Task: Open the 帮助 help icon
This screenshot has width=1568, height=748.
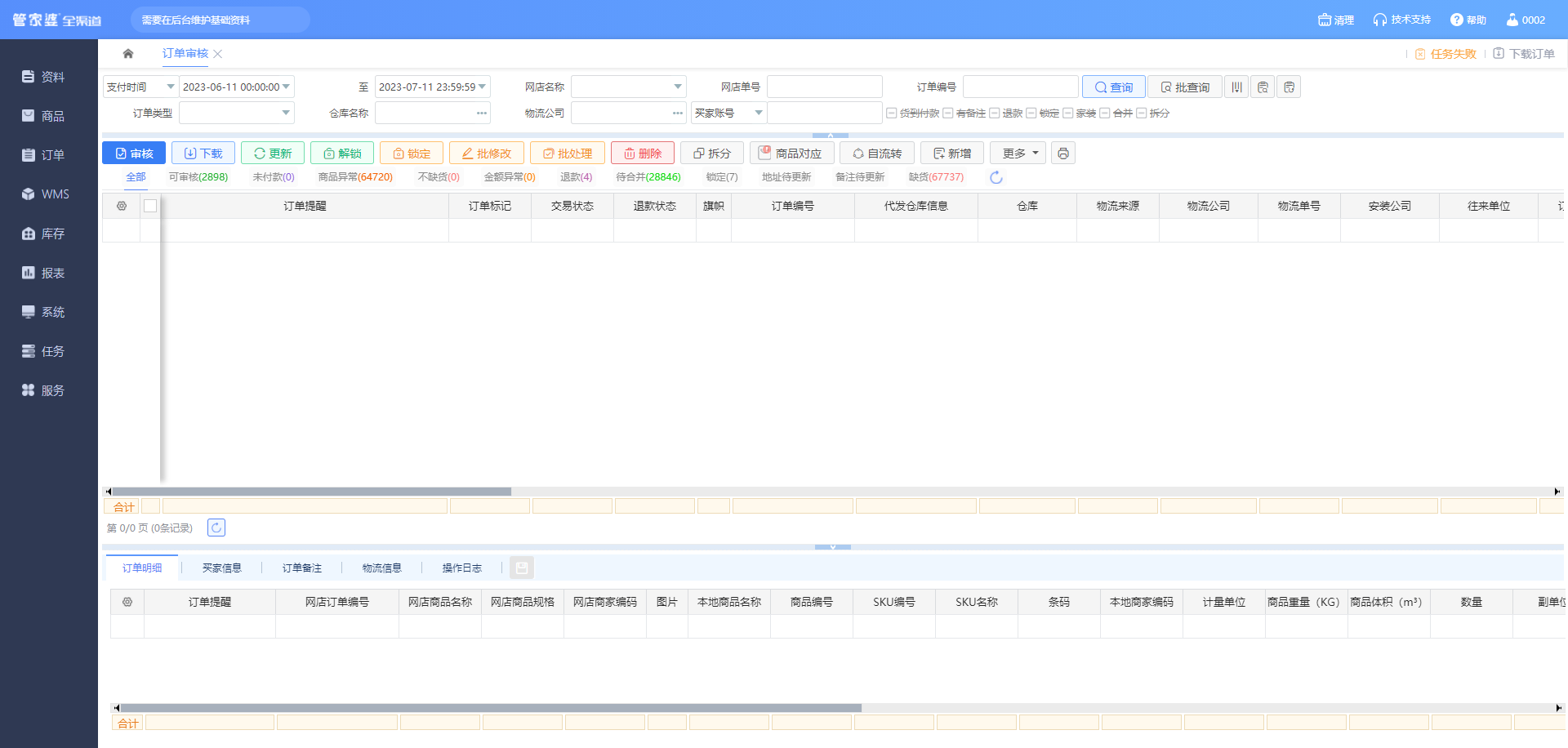Action: click(1468, 20)
